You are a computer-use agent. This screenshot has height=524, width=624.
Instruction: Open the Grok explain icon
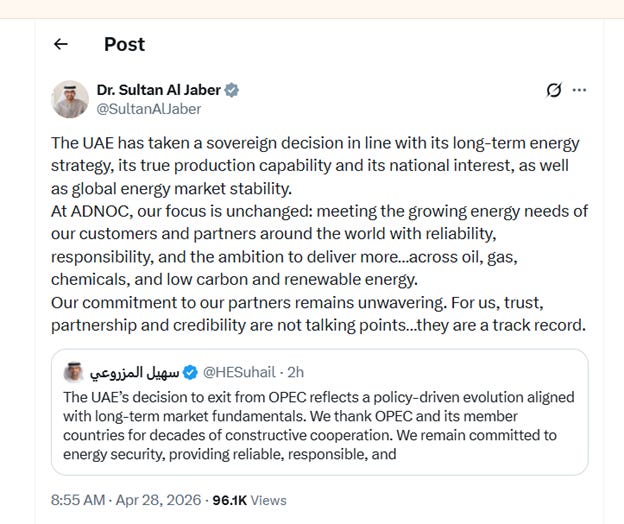(x=554, y=90)
